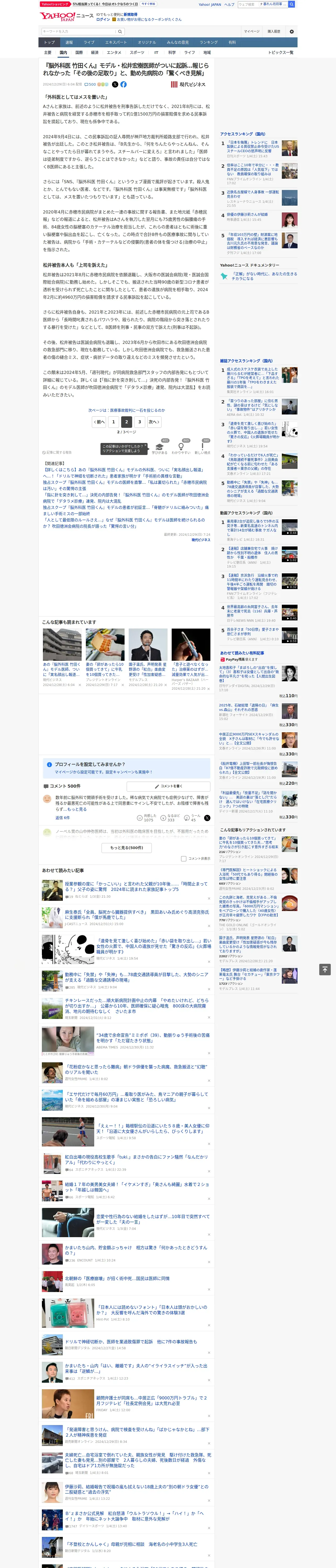Share article on X icon below headline
336x1568 pixels.
(115, 85)
